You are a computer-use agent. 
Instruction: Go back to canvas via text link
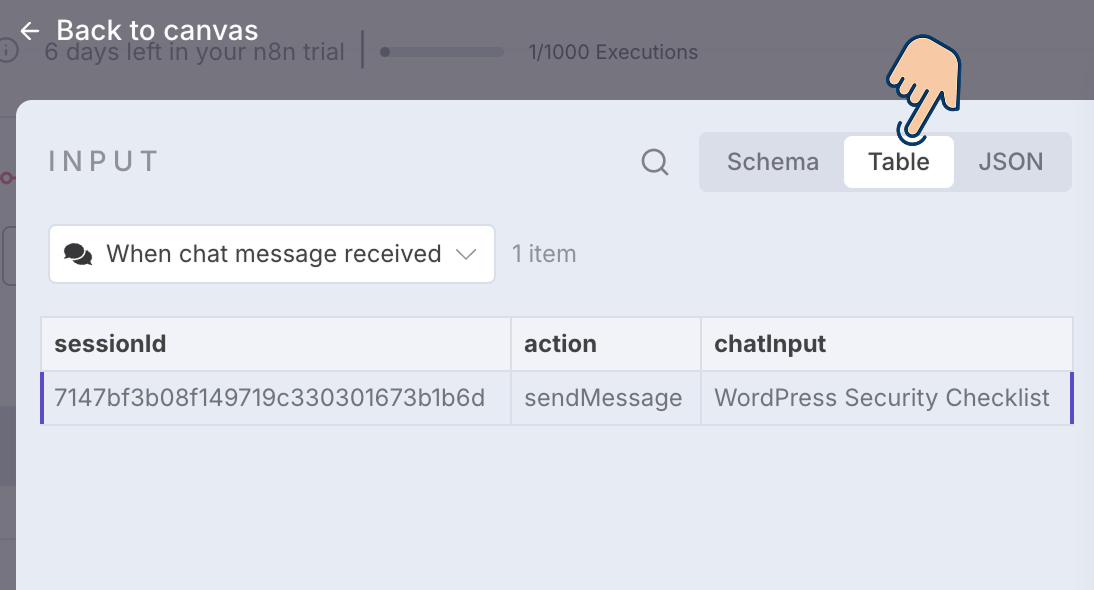click(x=157, y=31)
